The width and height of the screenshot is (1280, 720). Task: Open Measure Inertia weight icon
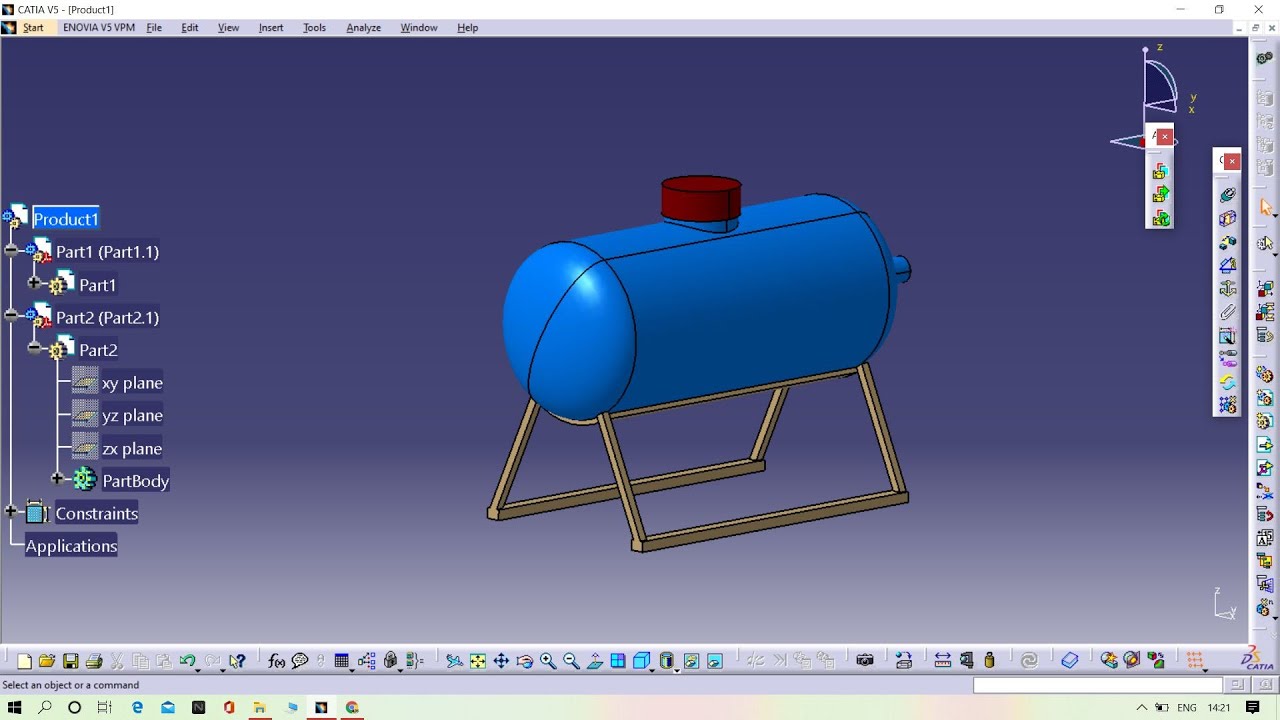click(990, 661)
